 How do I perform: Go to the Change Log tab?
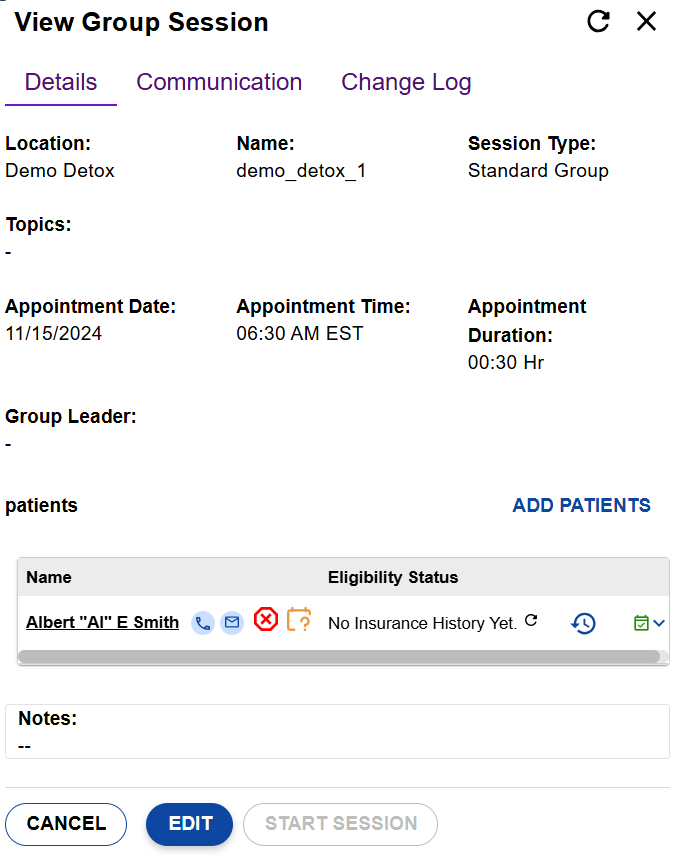click(406, 82)
